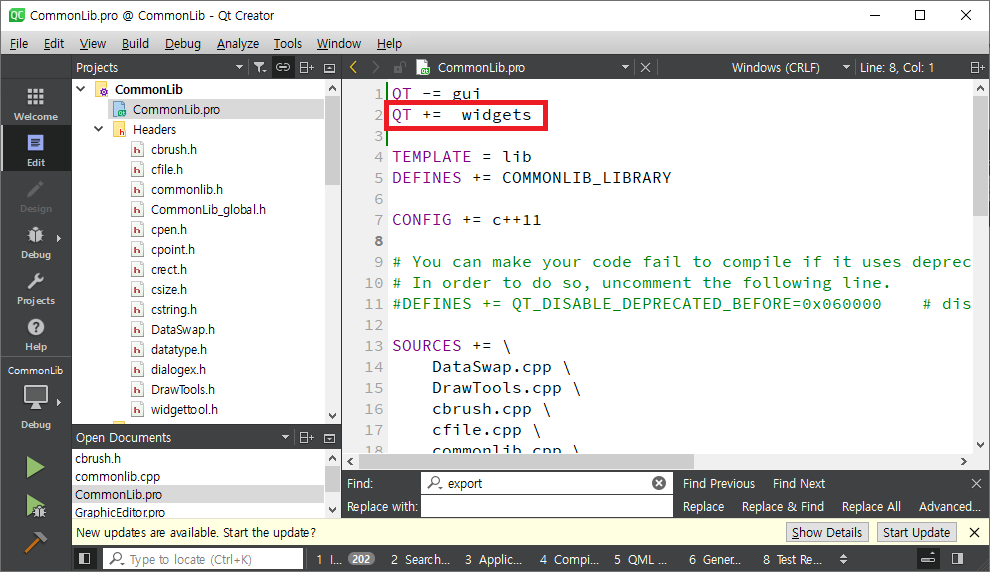This screenshot has width=990, height=572.
Task: Expand the kit selector arrow
Action: pyautogui.click(x=59, y=402)
